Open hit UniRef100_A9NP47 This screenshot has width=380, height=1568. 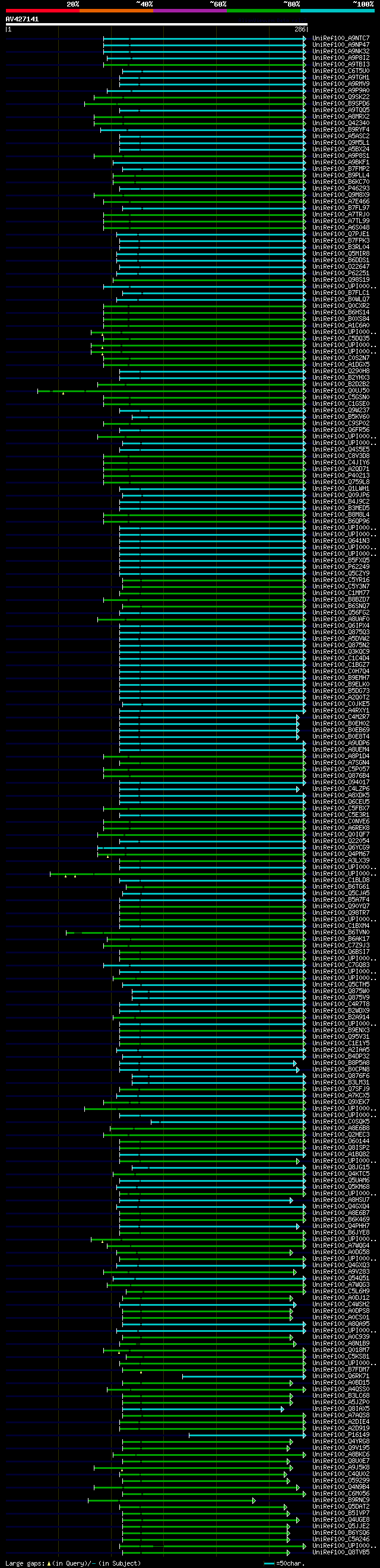pos(341,45)
